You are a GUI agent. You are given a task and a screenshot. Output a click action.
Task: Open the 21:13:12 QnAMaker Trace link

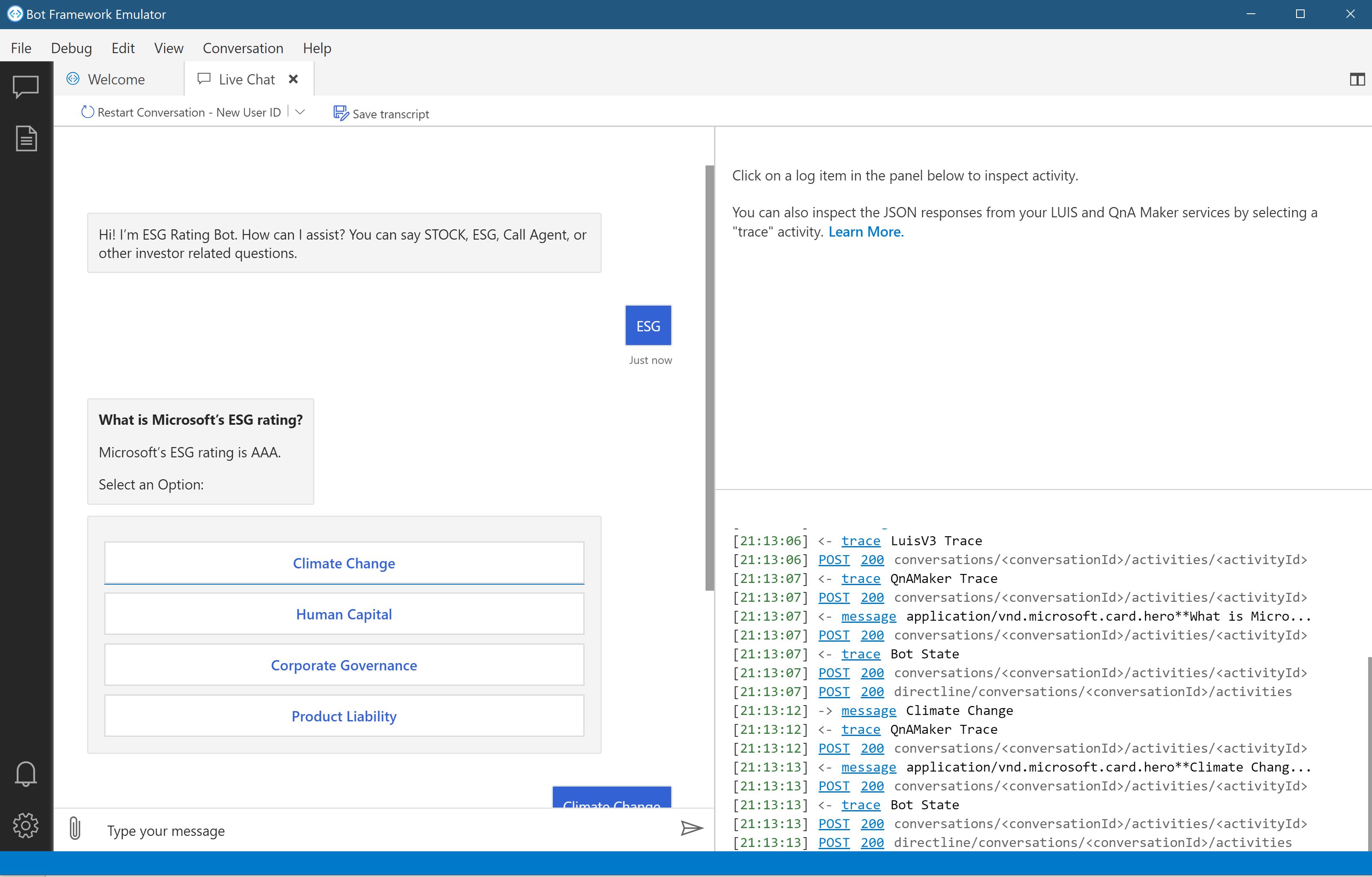(x=860, y=730)
